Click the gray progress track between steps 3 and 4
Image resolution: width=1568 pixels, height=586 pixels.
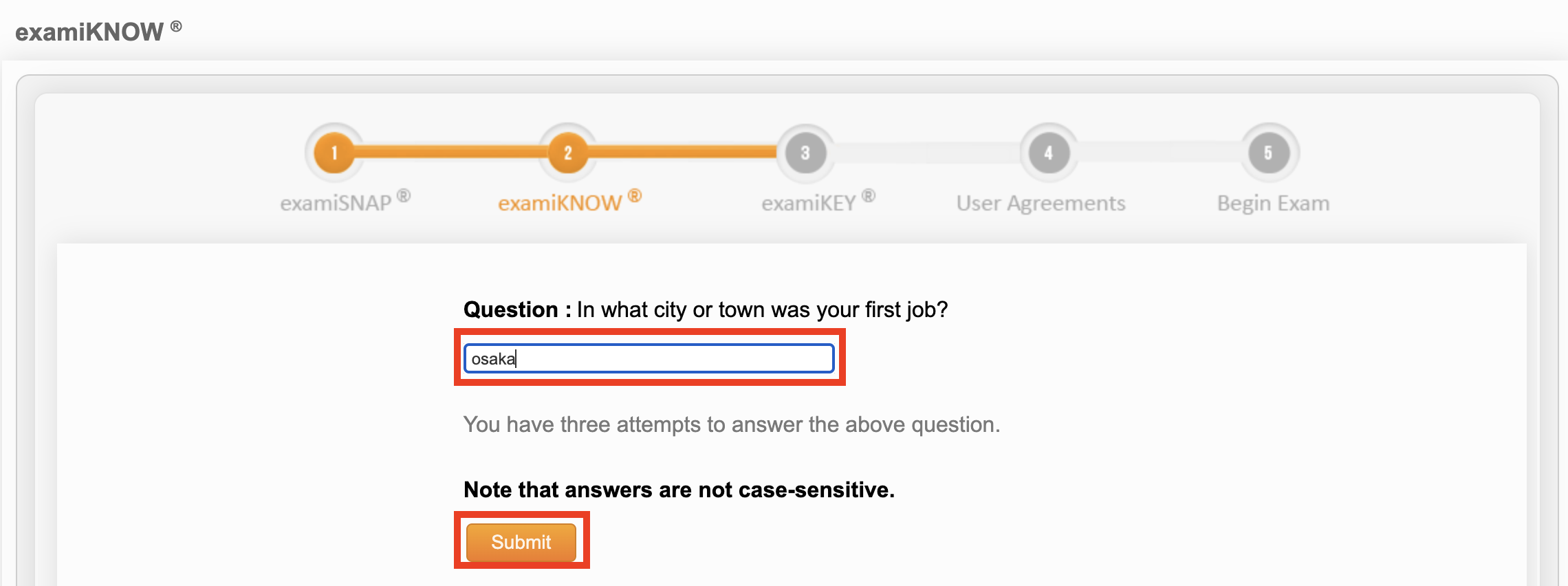pyautogui.click(x=926, y=153)
